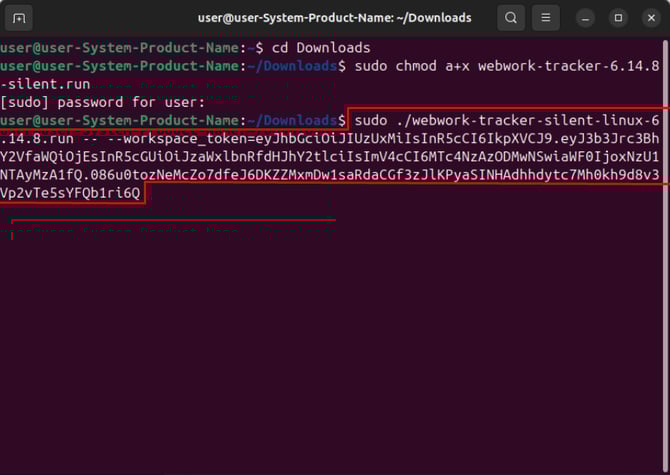Open terminal search with magnifier icon
Screen dimensions: 670x475
coord(511,18)
